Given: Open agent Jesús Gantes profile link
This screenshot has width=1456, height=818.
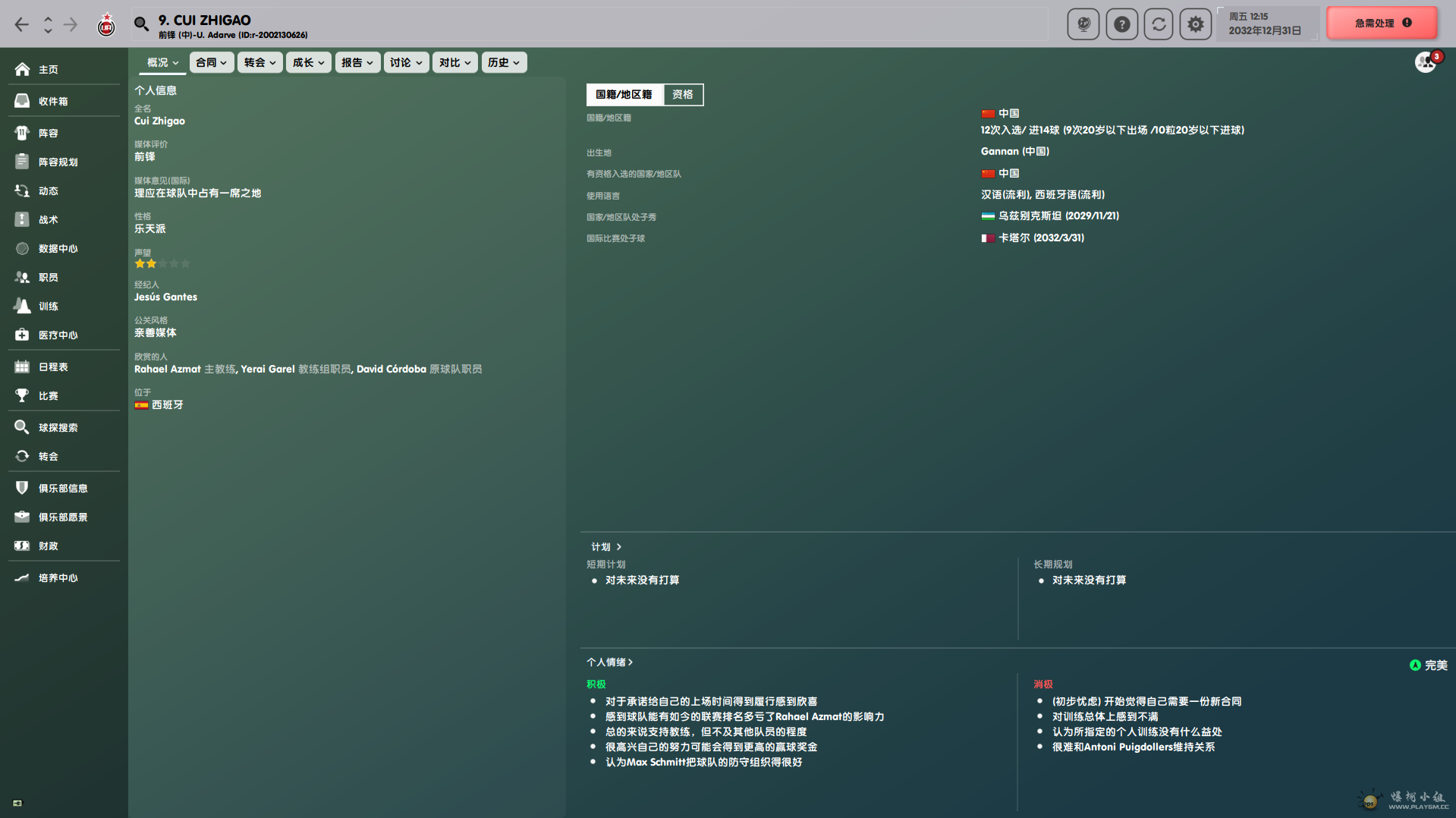Looking at the screenshot, I should pyautogui.click(x=165, y=297).
